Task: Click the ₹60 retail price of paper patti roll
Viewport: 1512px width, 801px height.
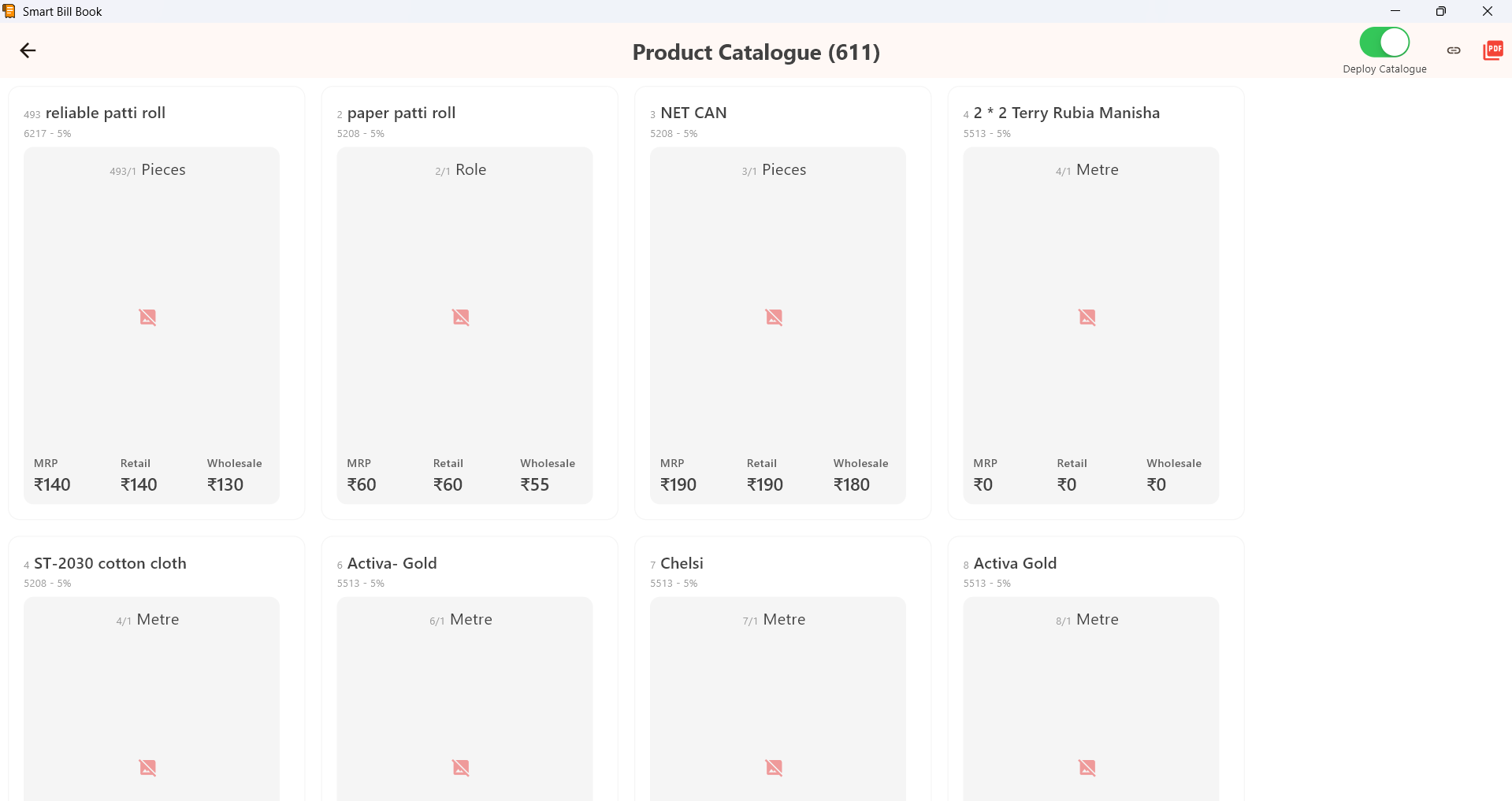Action: point(448,484)
